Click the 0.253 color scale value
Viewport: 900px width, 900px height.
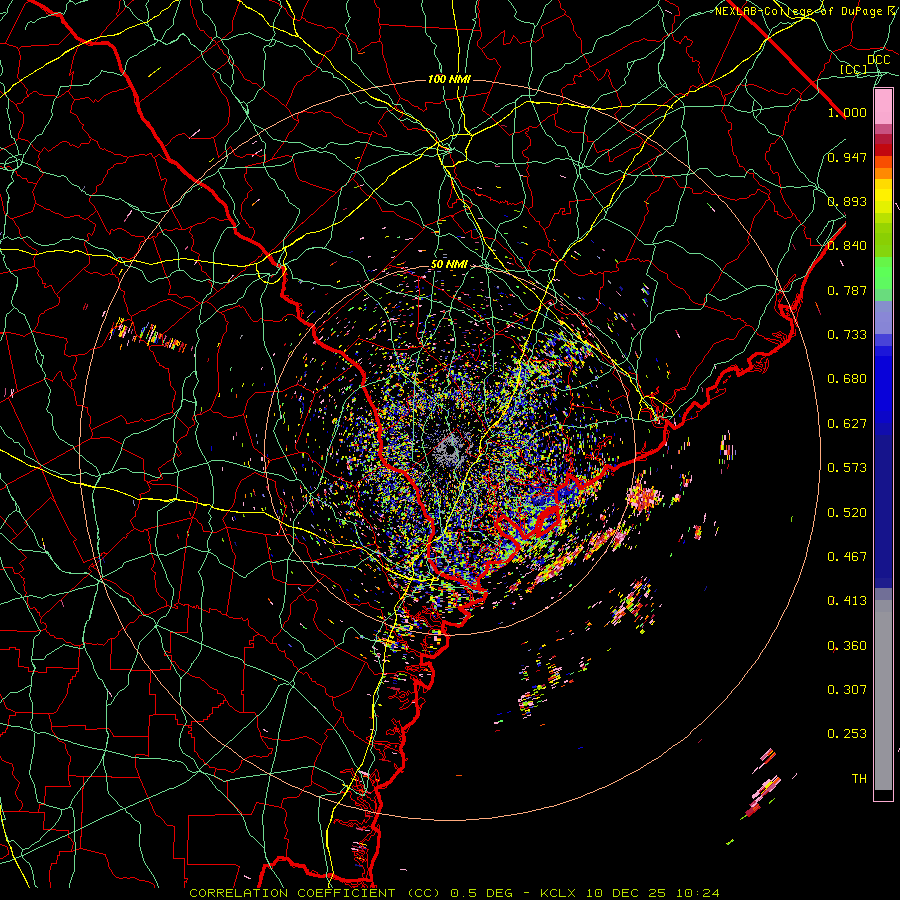point(847,734)
